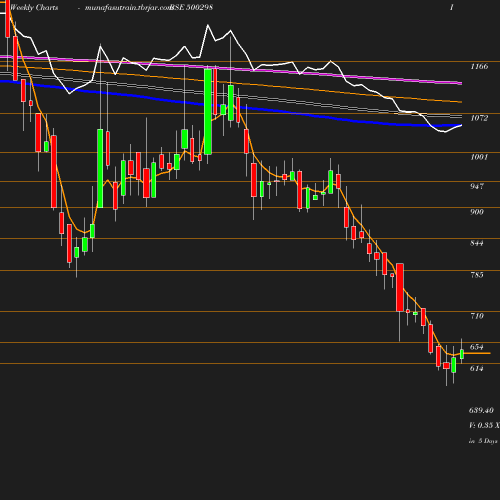Click the 900 price axis label
Image resolution: width=500 pixels, height=500 pixels.
tap(477, 212)
